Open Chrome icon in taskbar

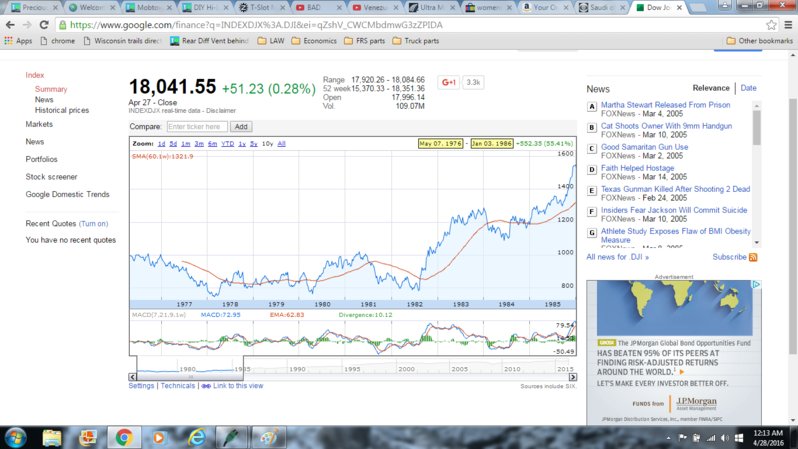click(124, 437)
